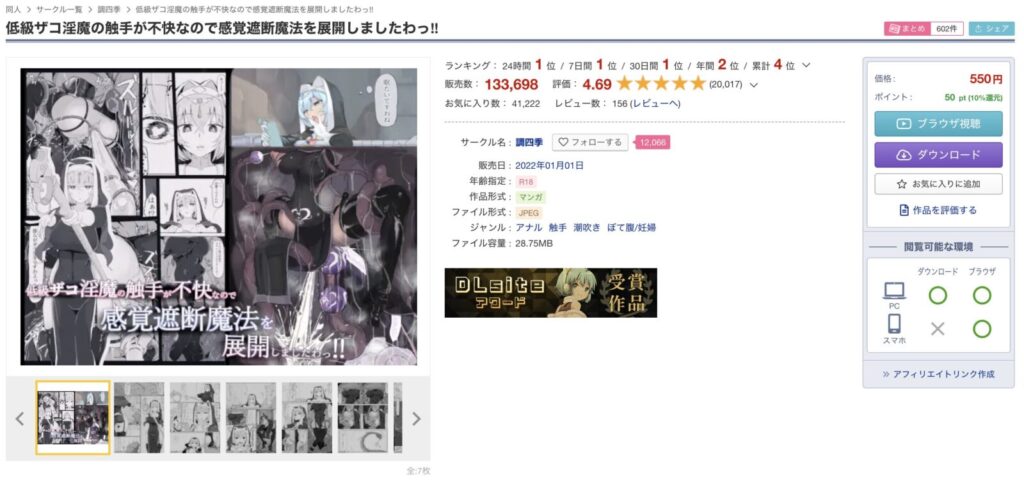The width and height of the screenshot is (1024, 486).
Task: Click the star icon for お気に入りに追加
Action: click(901, 184)
